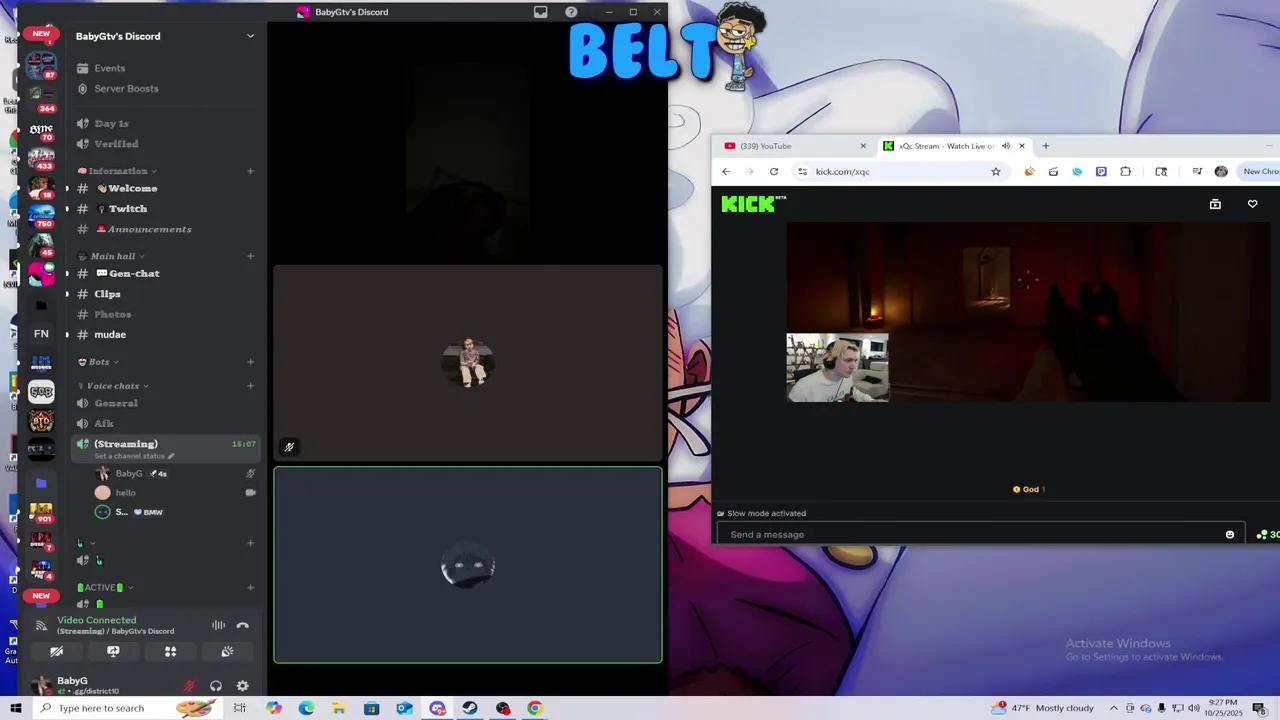This screenshot has width=1280, height=720.
Task: Click heart icon in Kick header
Action: [x=1252, y=204]
